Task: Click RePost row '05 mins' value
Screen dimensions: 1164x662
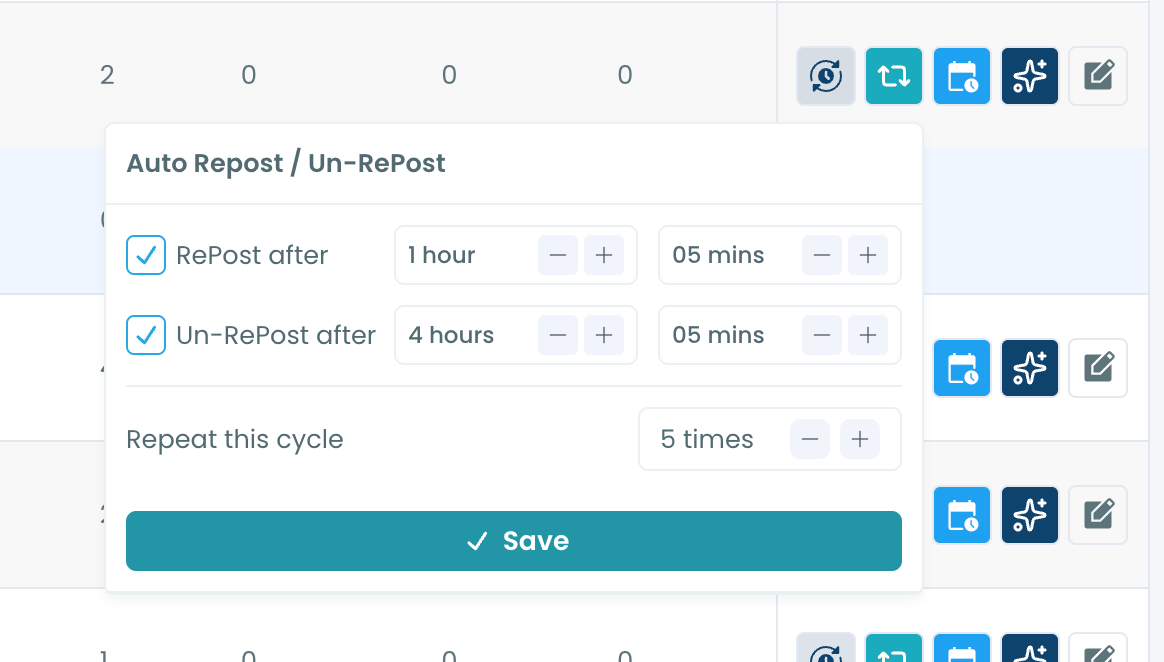Action: click(718, 255)
